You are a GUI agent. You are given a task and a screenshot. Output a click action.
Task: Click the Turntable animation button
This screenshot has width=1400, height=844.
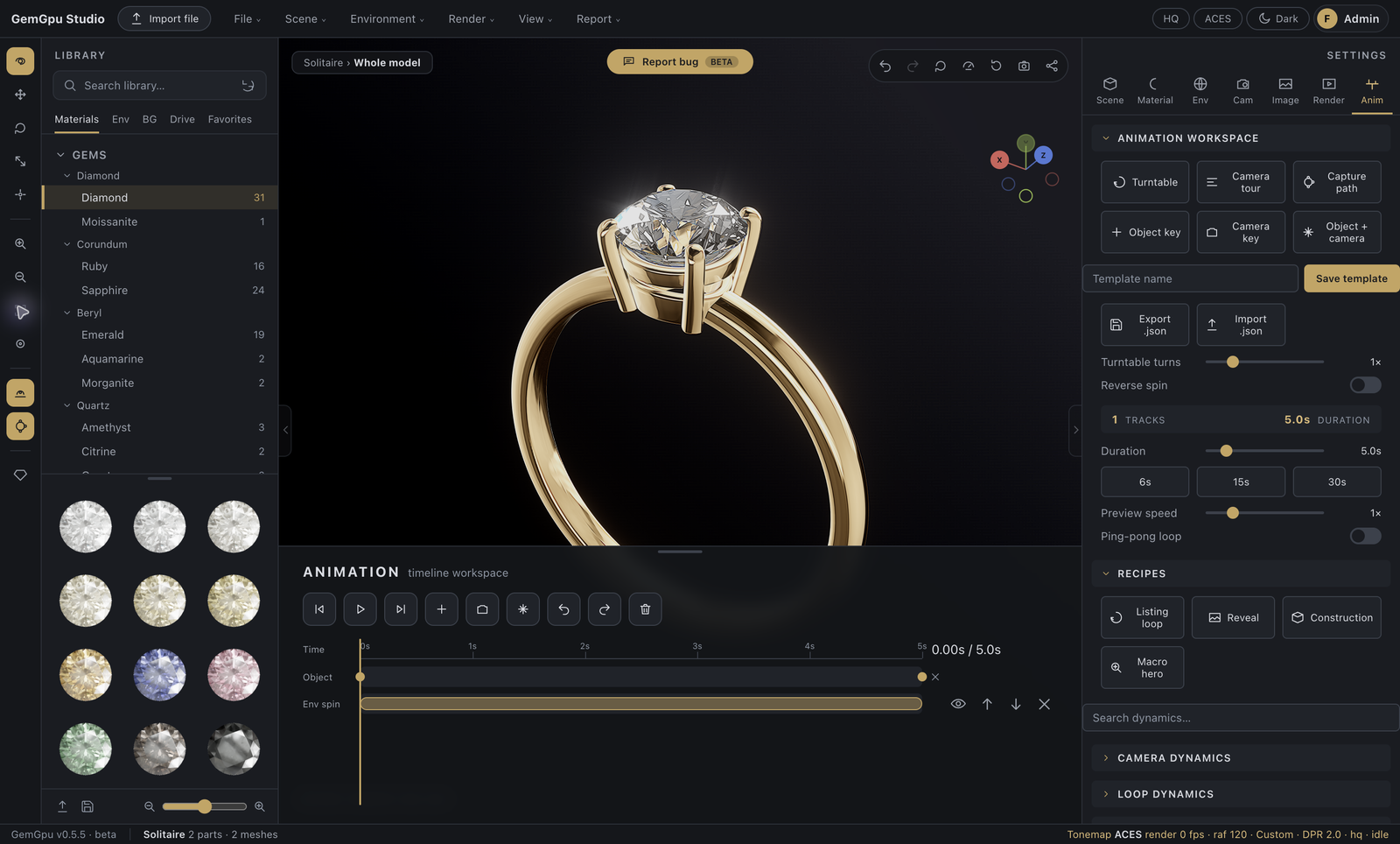point(1144,182)
